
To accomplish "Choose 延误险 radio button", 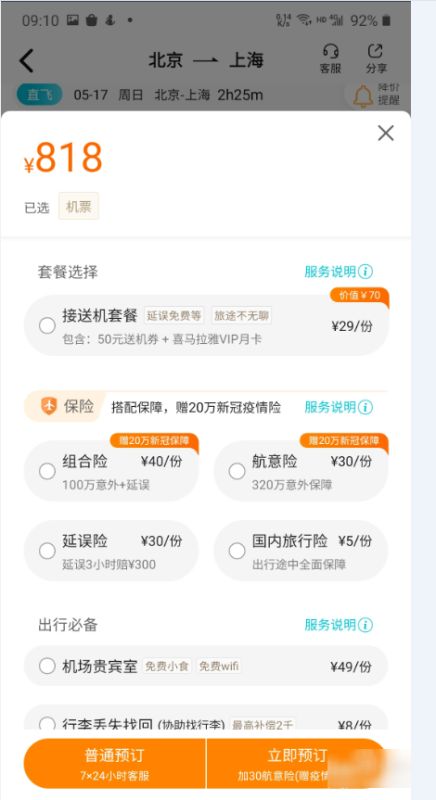I will 47,551.
